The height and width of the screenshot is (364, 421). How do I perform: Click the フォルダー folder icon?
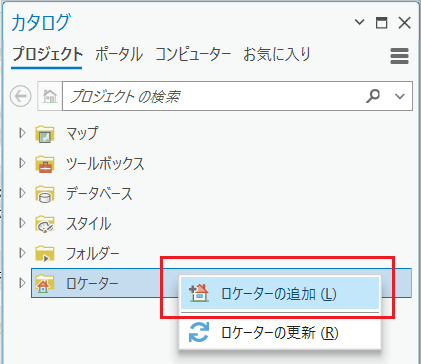(45, 254)
